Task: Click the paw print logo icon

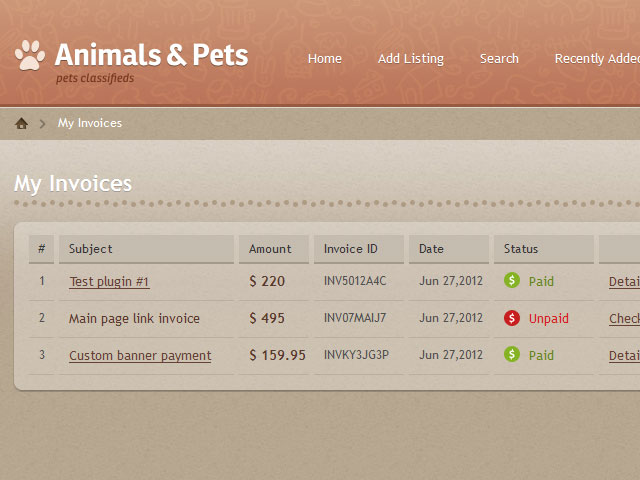Action: (30, 55)
